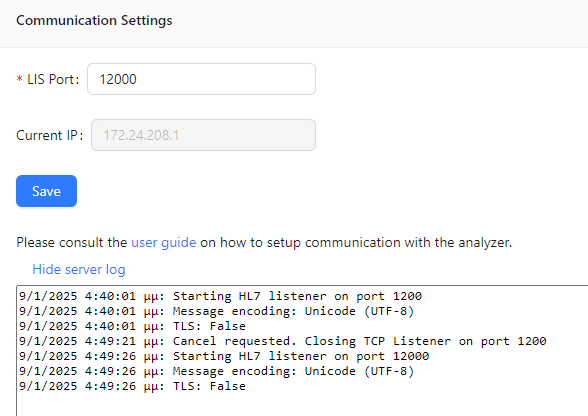588x416 pixels.
Task: Click the blank area below the log entries
Action: [300, 404]
